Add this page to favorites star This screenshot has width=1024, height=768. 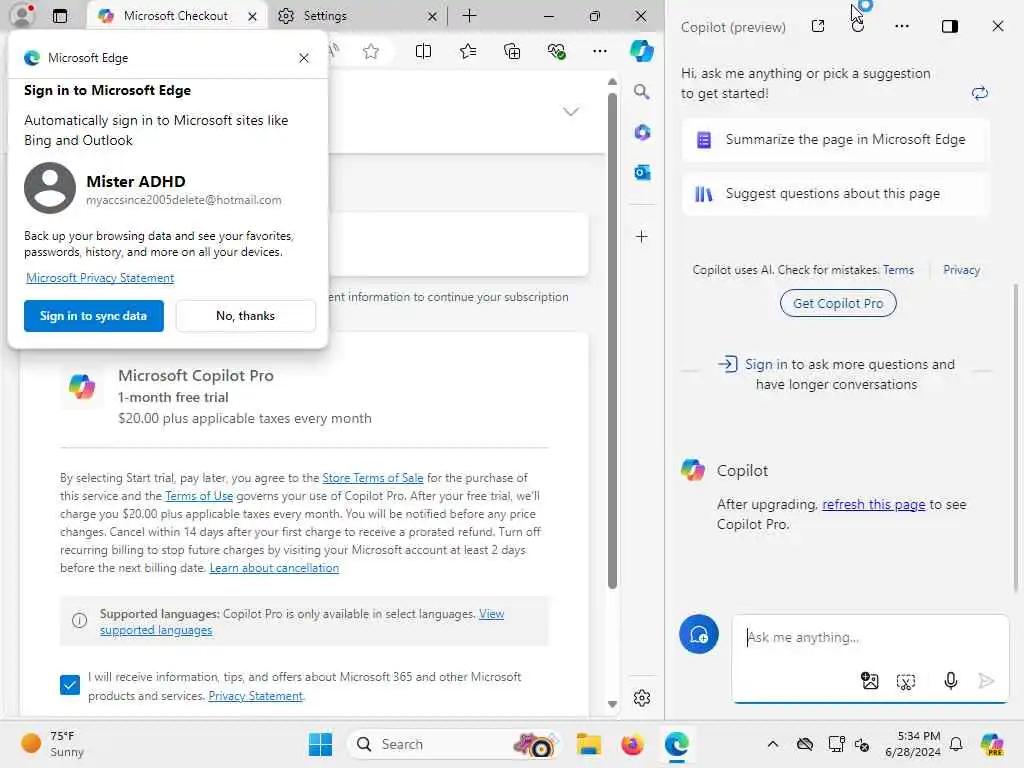click(x=371, y=51)
